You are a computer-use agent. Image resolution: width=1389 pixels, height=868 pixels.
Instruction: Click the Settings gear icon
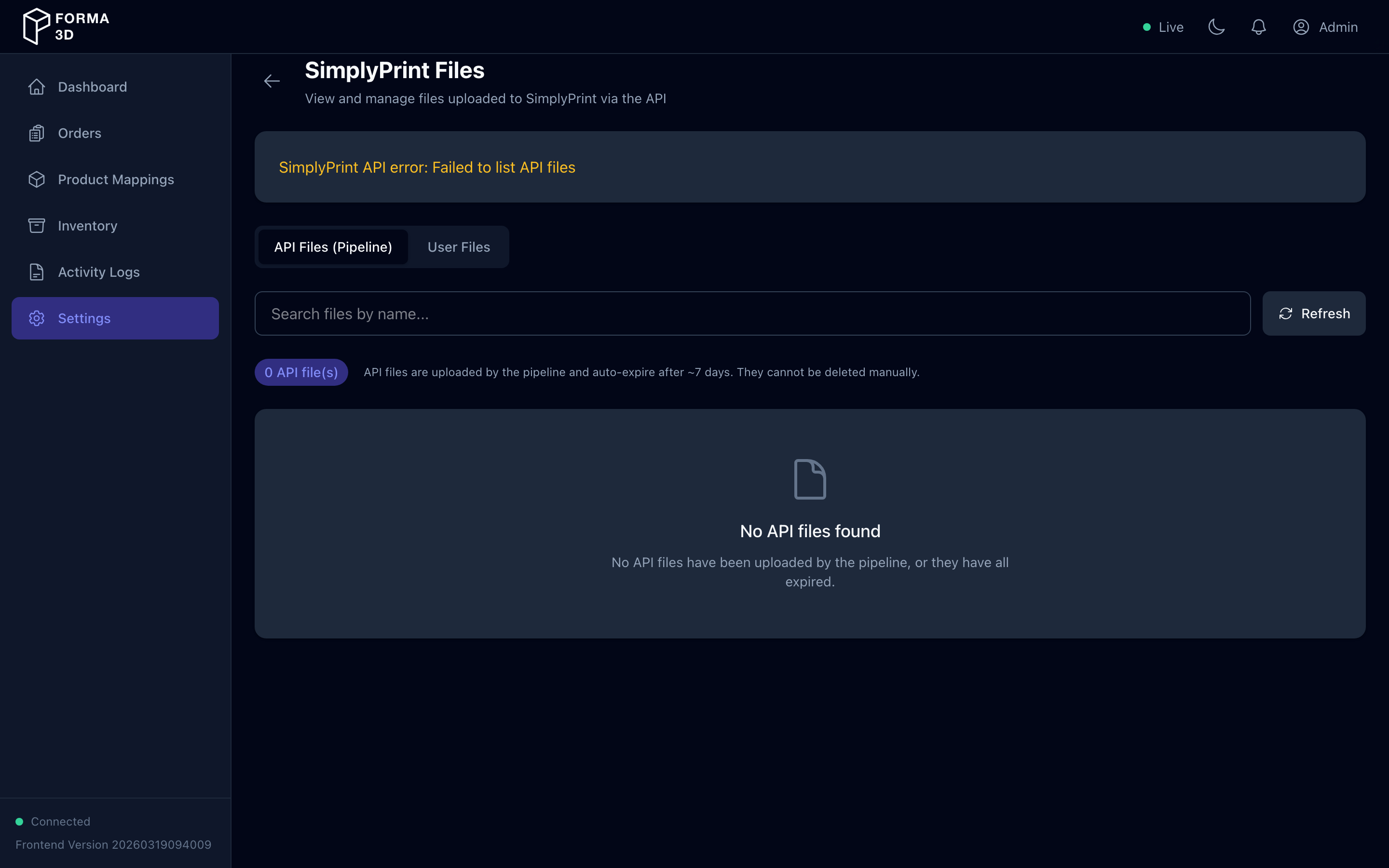coord(37,318)
